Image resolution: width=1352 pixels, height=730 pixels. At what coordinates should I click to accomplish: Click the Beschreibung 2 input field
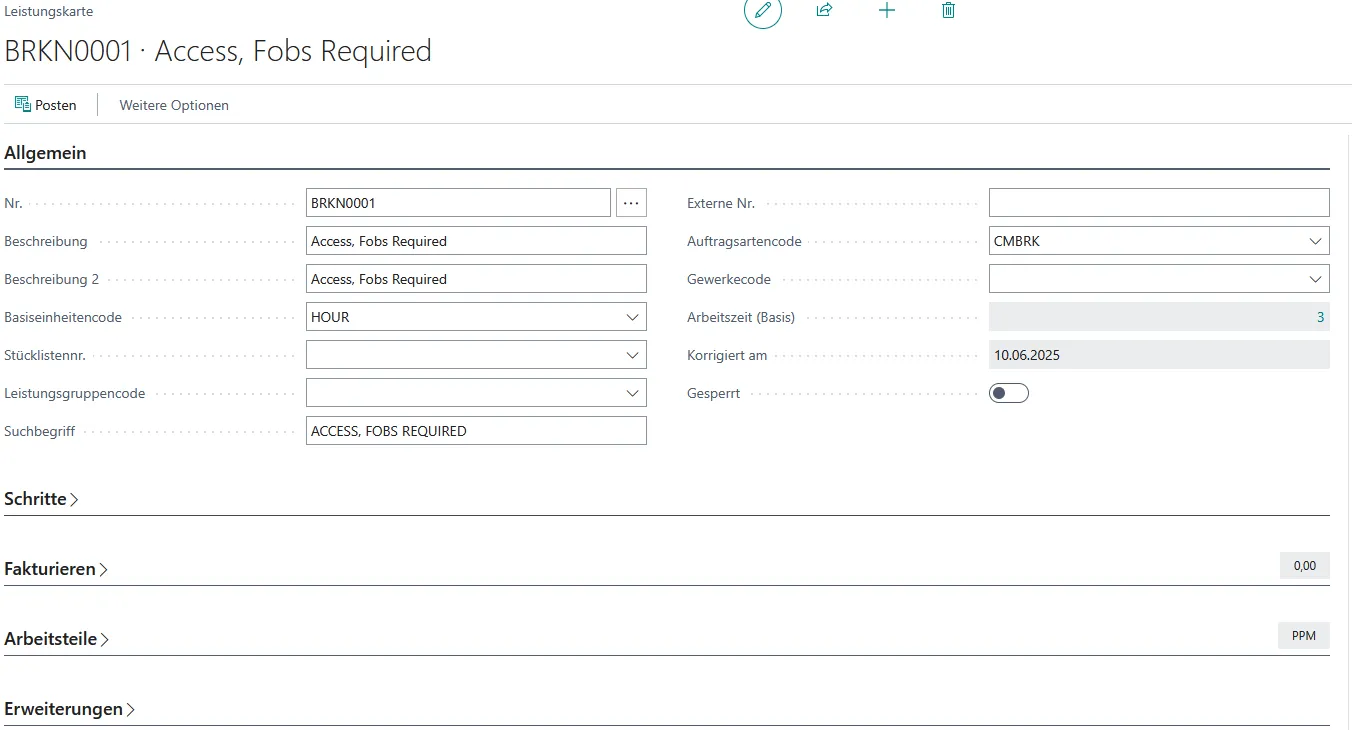point(476,279)
